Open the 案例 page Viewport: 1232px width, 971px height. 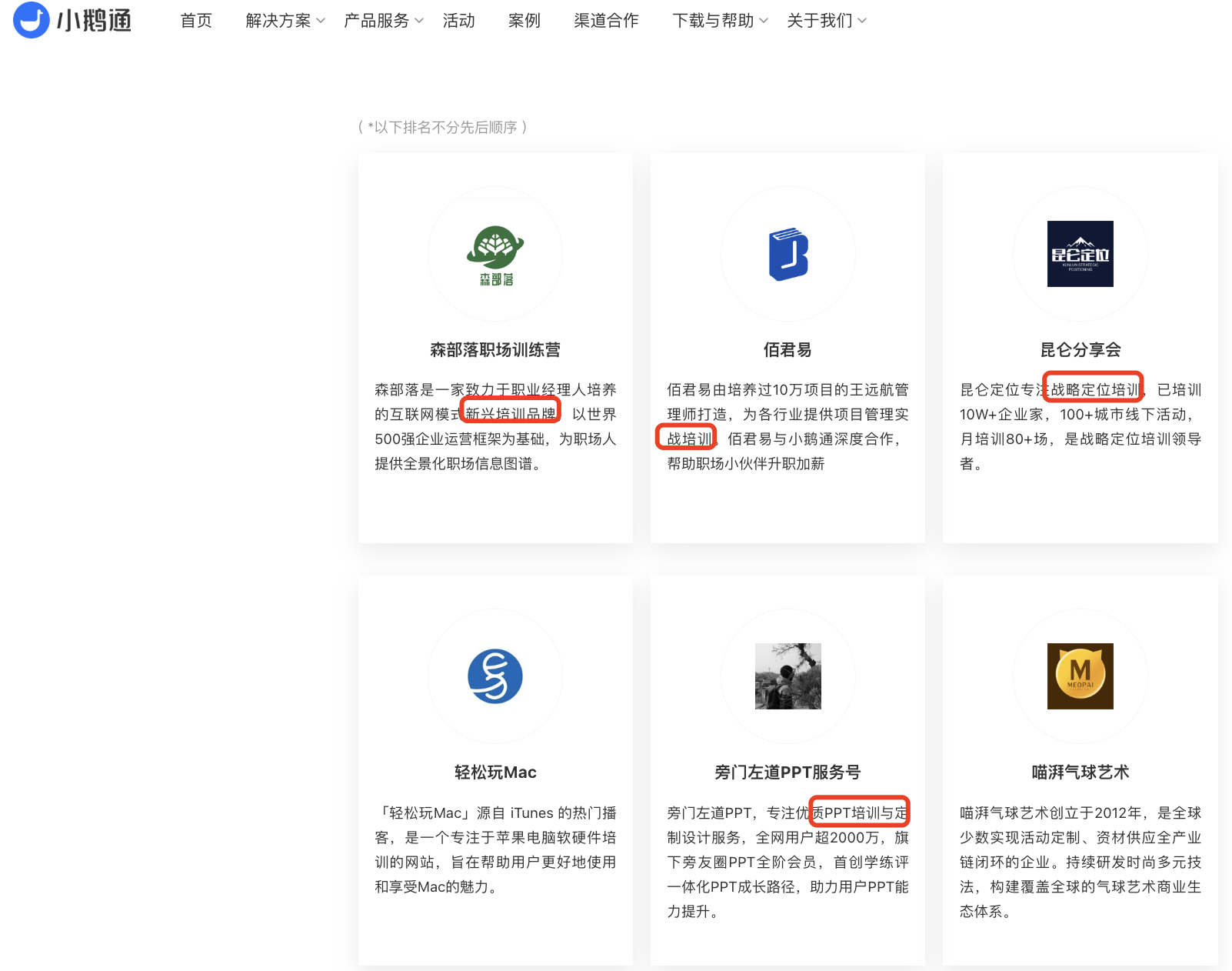pos(524,21)
